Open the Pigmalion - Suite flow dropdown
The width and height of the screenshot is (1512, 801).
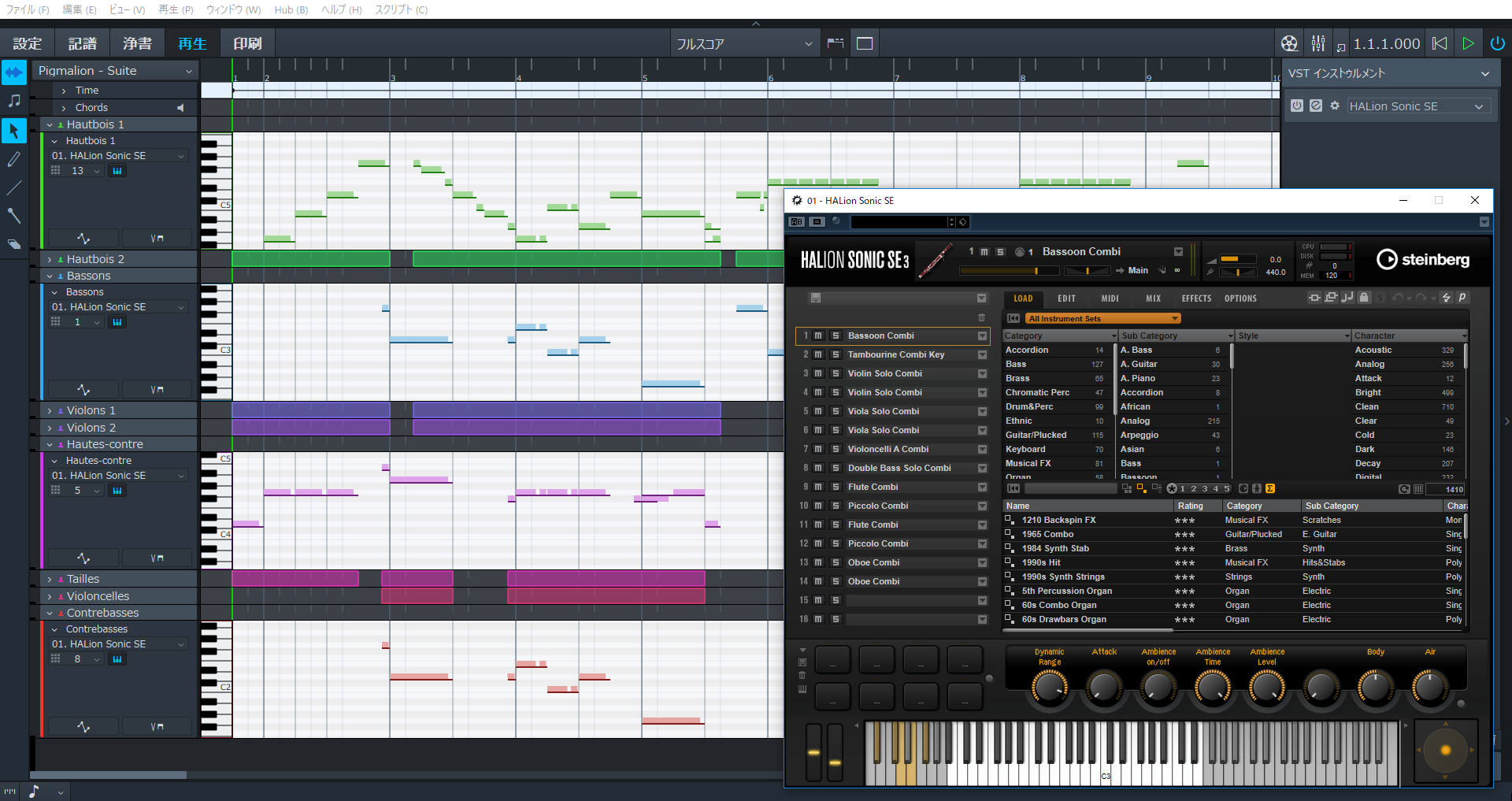point(115,71)
